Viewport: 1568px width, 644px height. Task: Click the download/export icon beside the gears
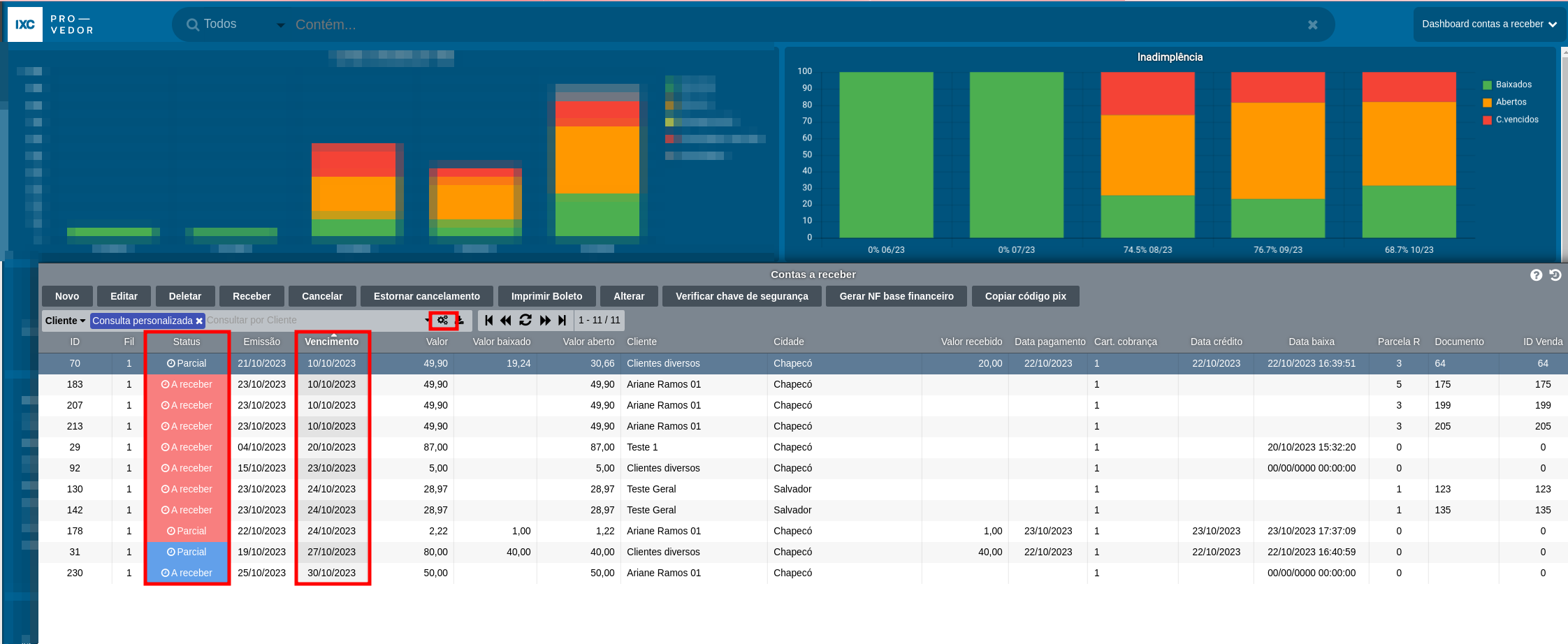460,321
